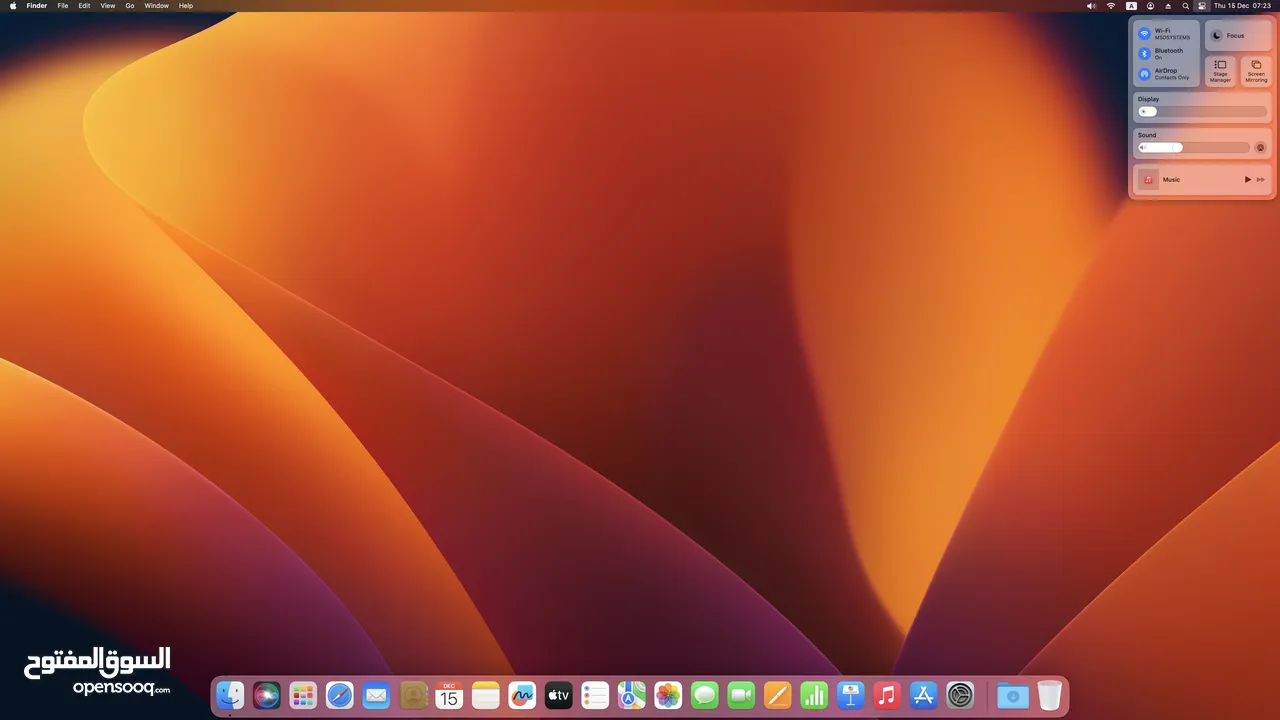Image resolution: width=1280 pixels, height=720 pixels.
Task: Open the Help menu
Action: click(186, 6)
